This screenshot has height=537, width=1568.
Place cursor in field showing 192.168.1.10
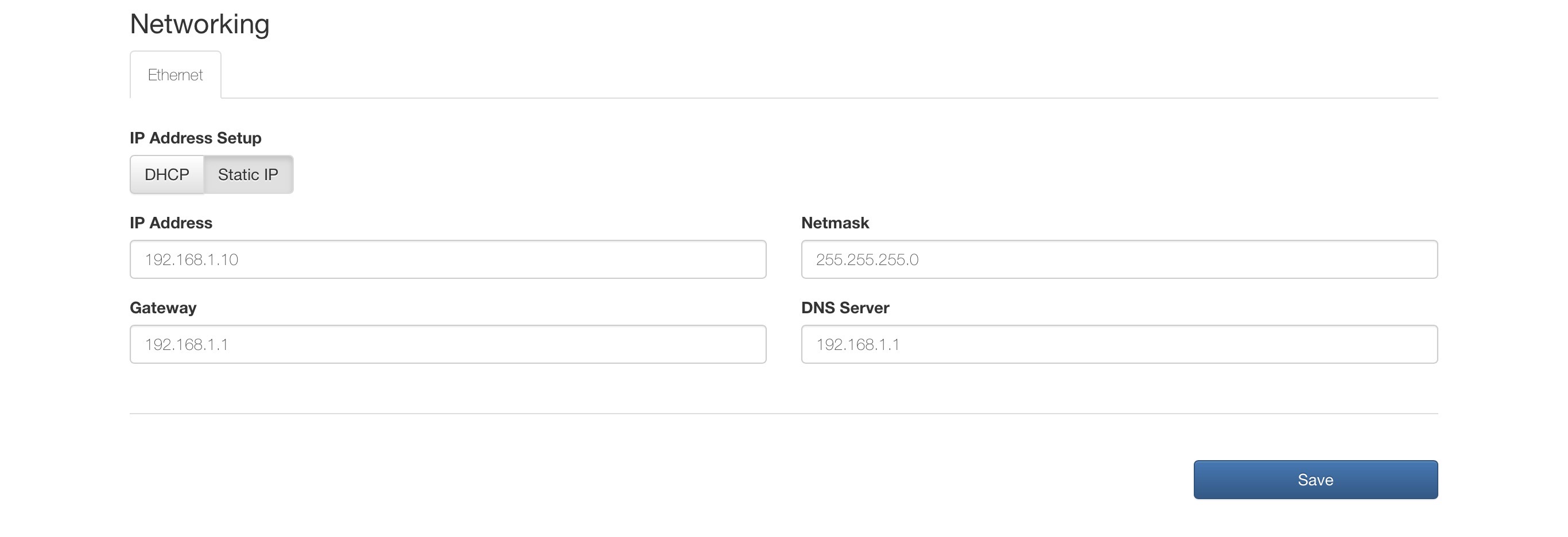448,260
